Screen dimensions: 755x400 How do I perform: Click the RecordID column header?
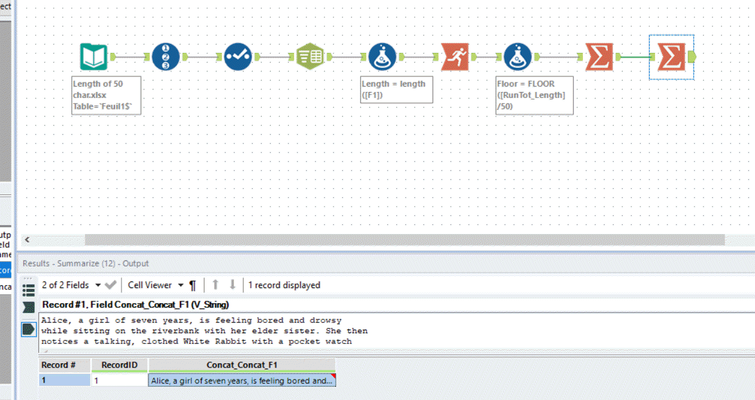click(x=119, y=365)
